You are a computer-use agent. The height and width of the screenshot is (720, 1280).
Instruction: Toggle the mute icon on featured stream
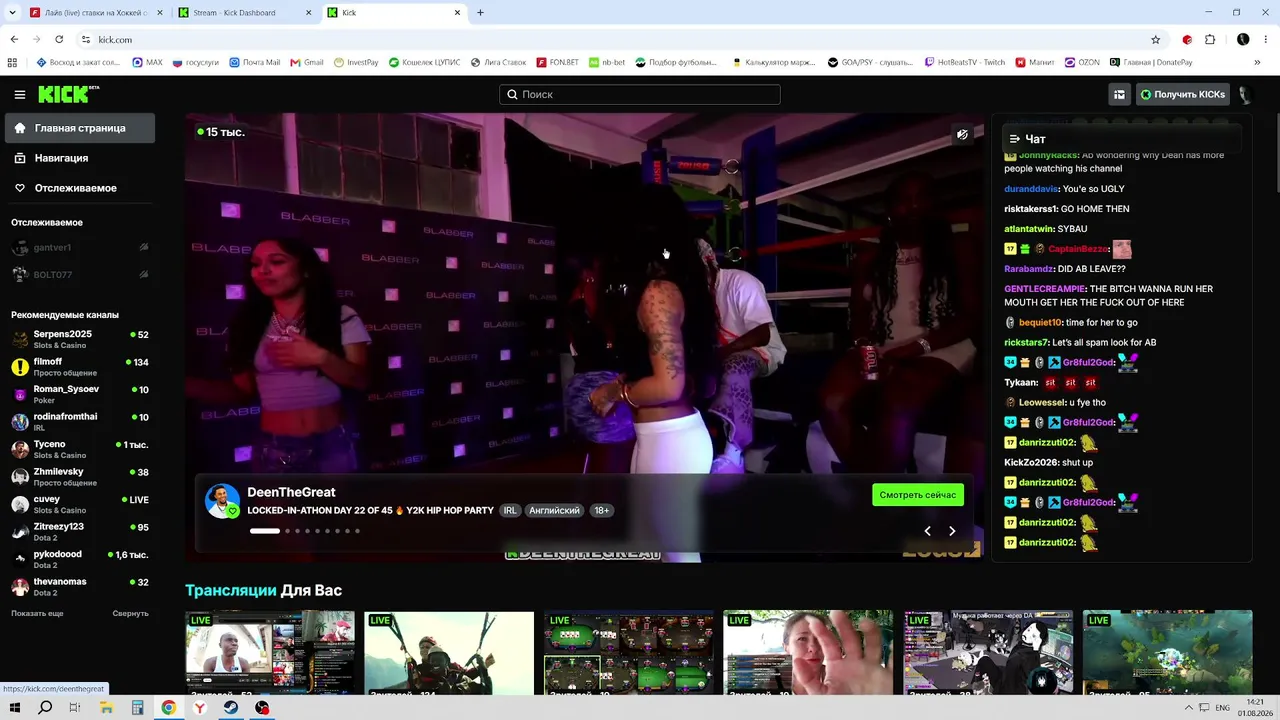[x=962, y=134]
